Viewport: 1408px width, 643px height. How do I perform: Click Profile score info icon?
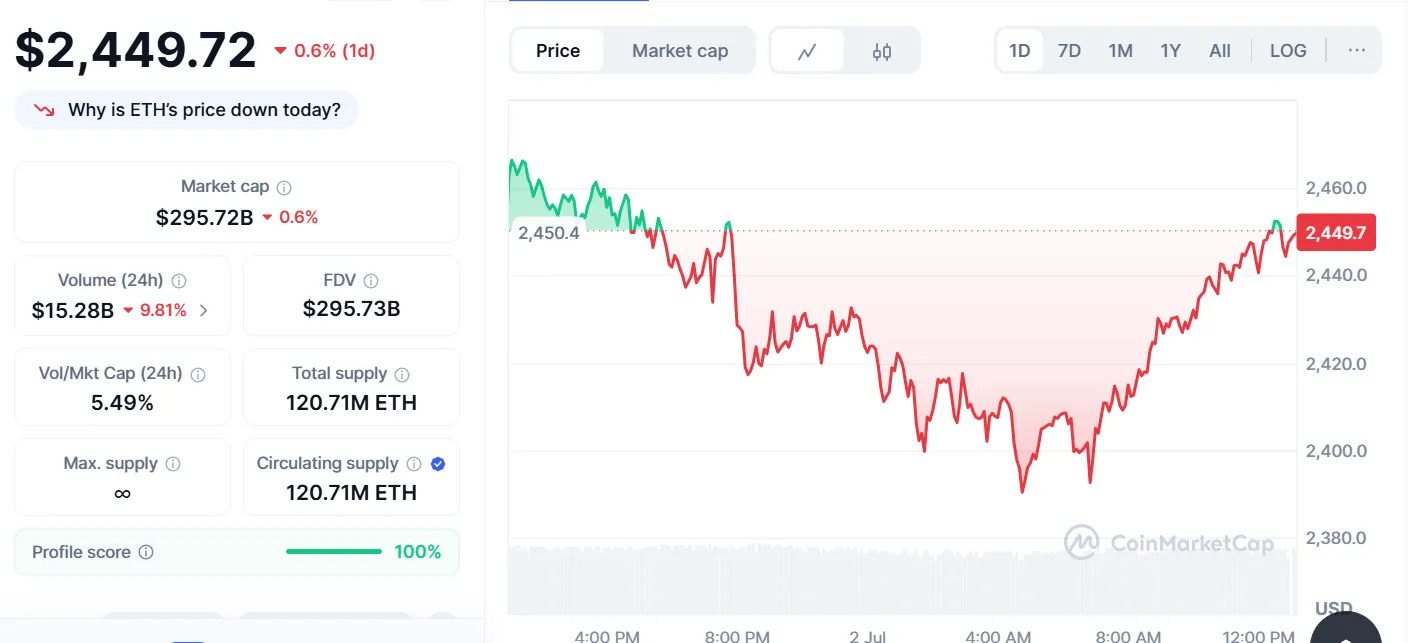click(x=146, y=552)
